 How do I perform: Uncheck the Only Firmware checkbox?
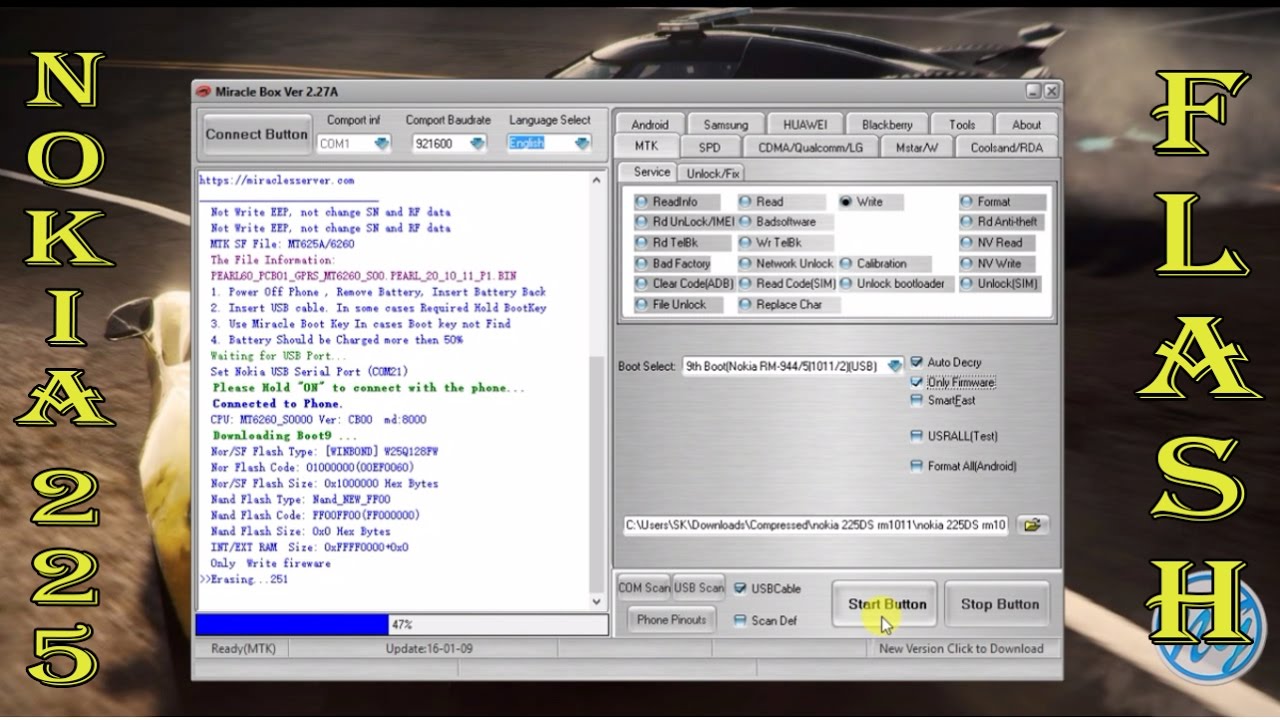click(x=917, y=382)
